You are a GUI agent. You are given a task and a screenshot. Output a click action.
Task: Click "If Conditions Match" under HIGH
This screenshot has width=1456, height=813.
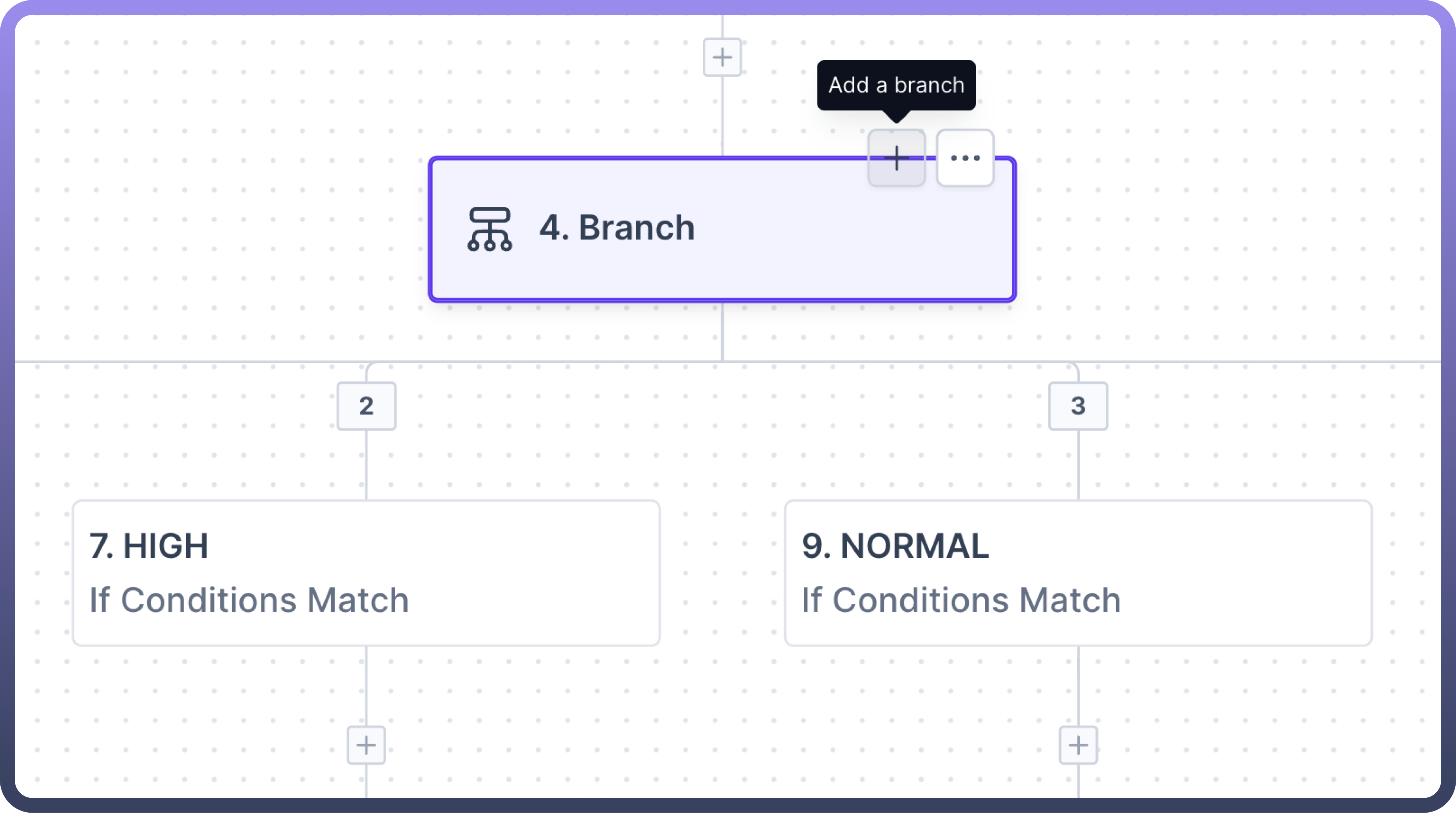249,600
